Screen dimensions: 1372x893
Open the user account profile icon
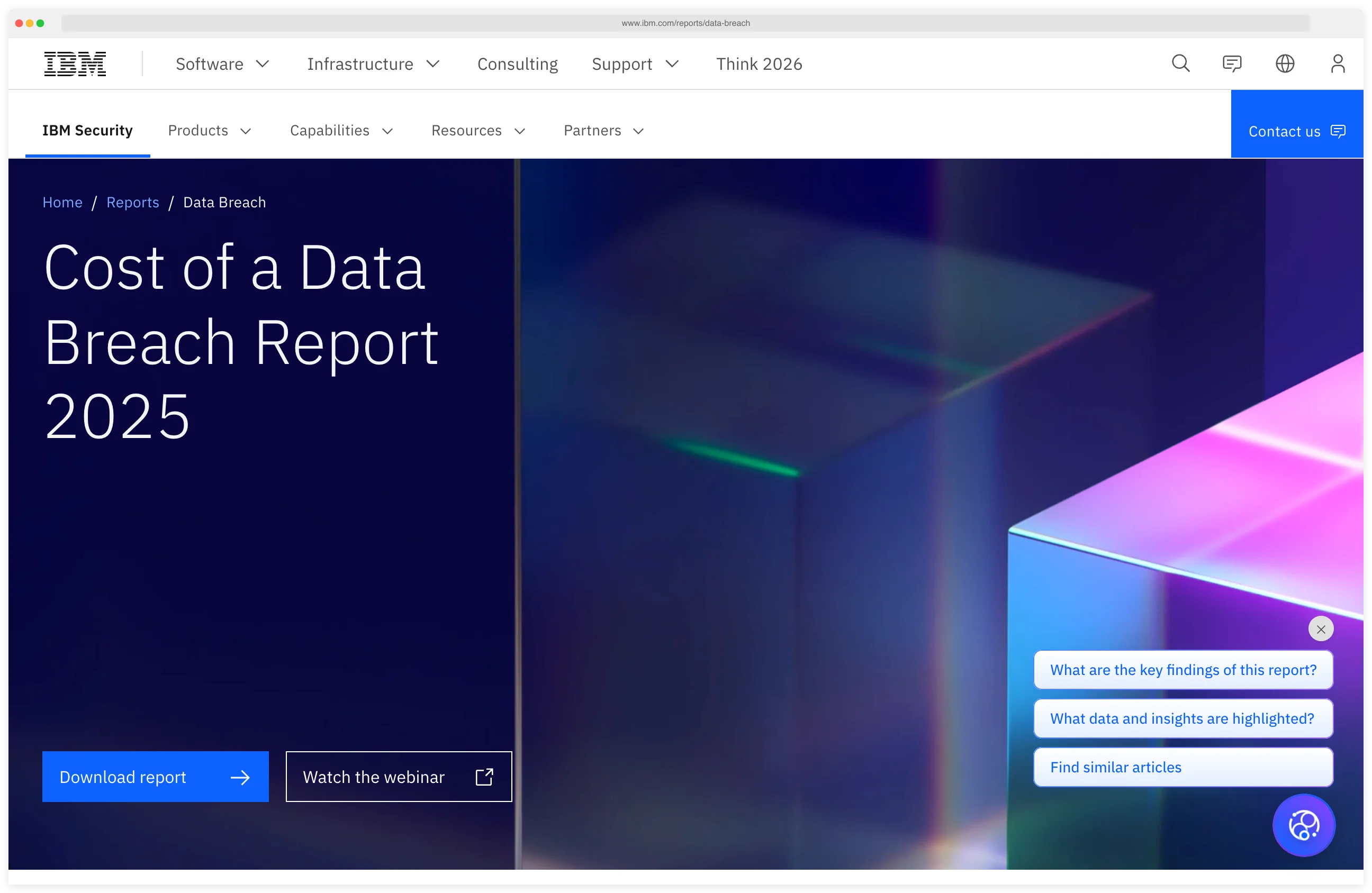(1338, 63)
